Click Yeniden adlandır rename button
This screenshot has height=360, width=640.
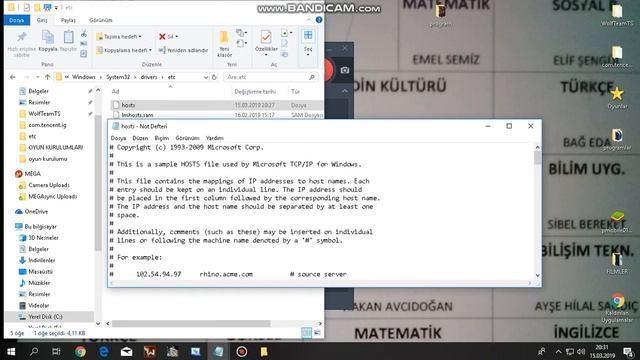click(183, 50)
